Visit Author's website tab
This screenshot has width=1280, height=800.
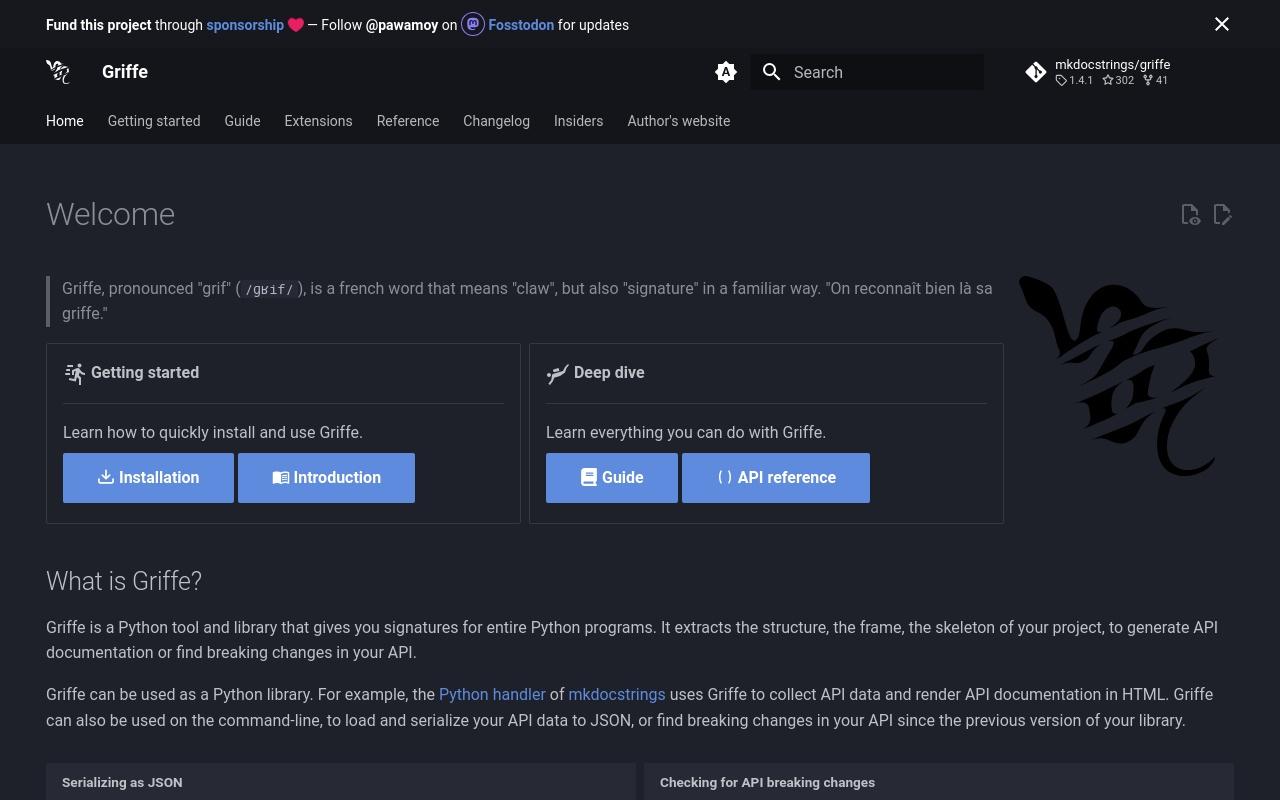pyautogui.click(x=679, y=121)
